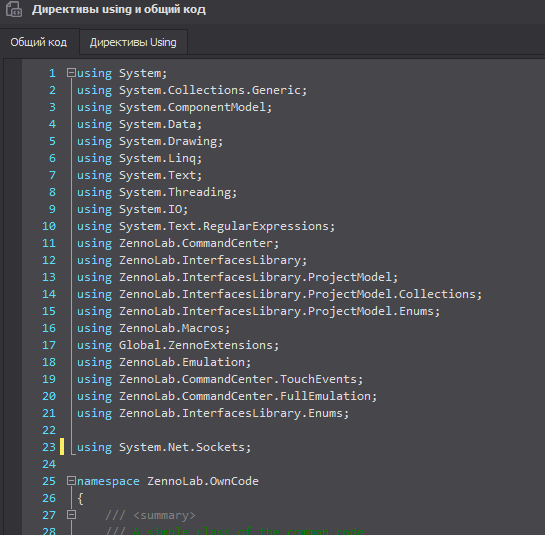Collapse the using block at line 1
545x535 pixels.
pos(71,73)
